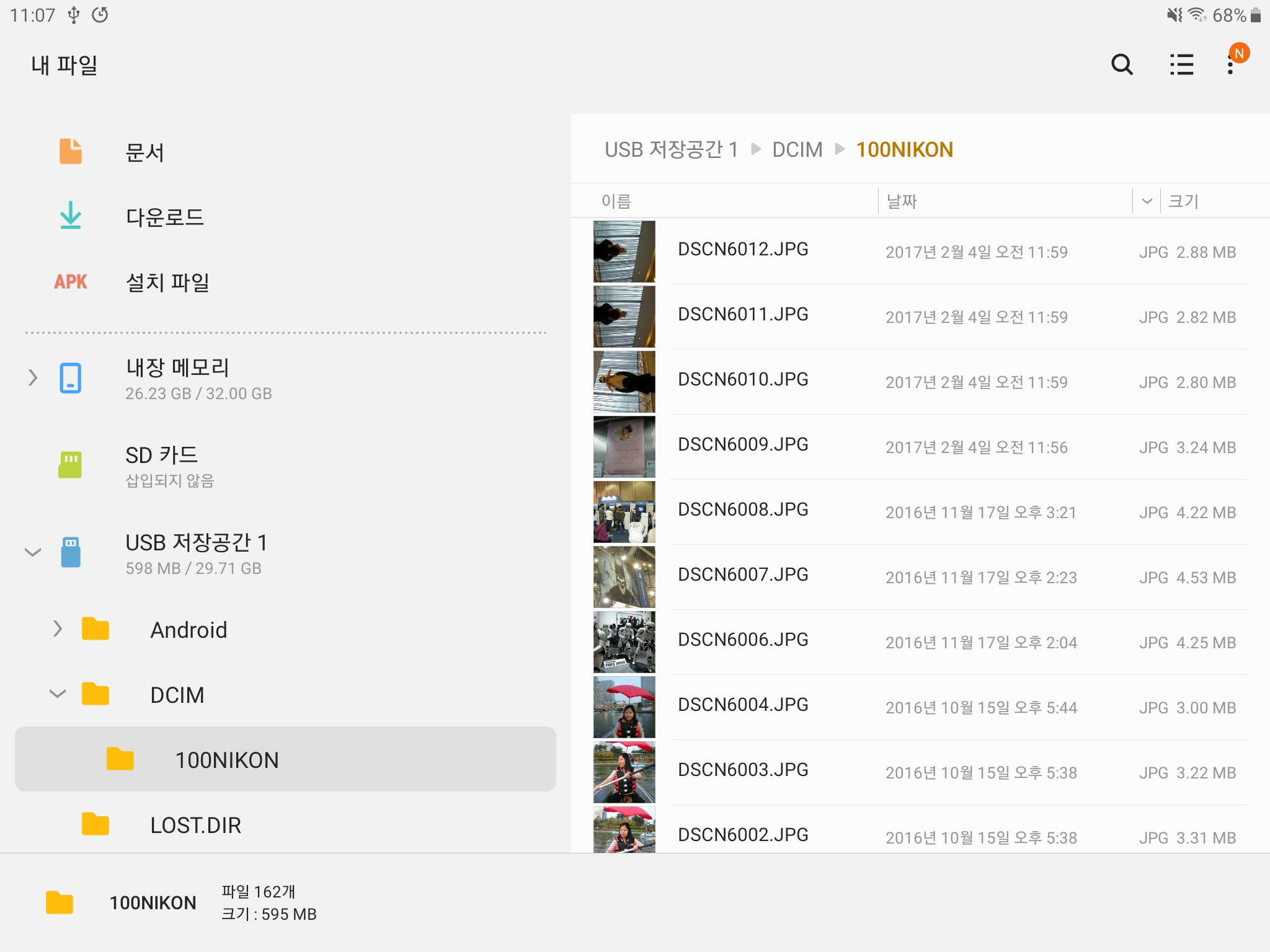Select USB 저장공간 1 storage label
This screenshot has height=952, width=1270.
click(x=197, y=542)
